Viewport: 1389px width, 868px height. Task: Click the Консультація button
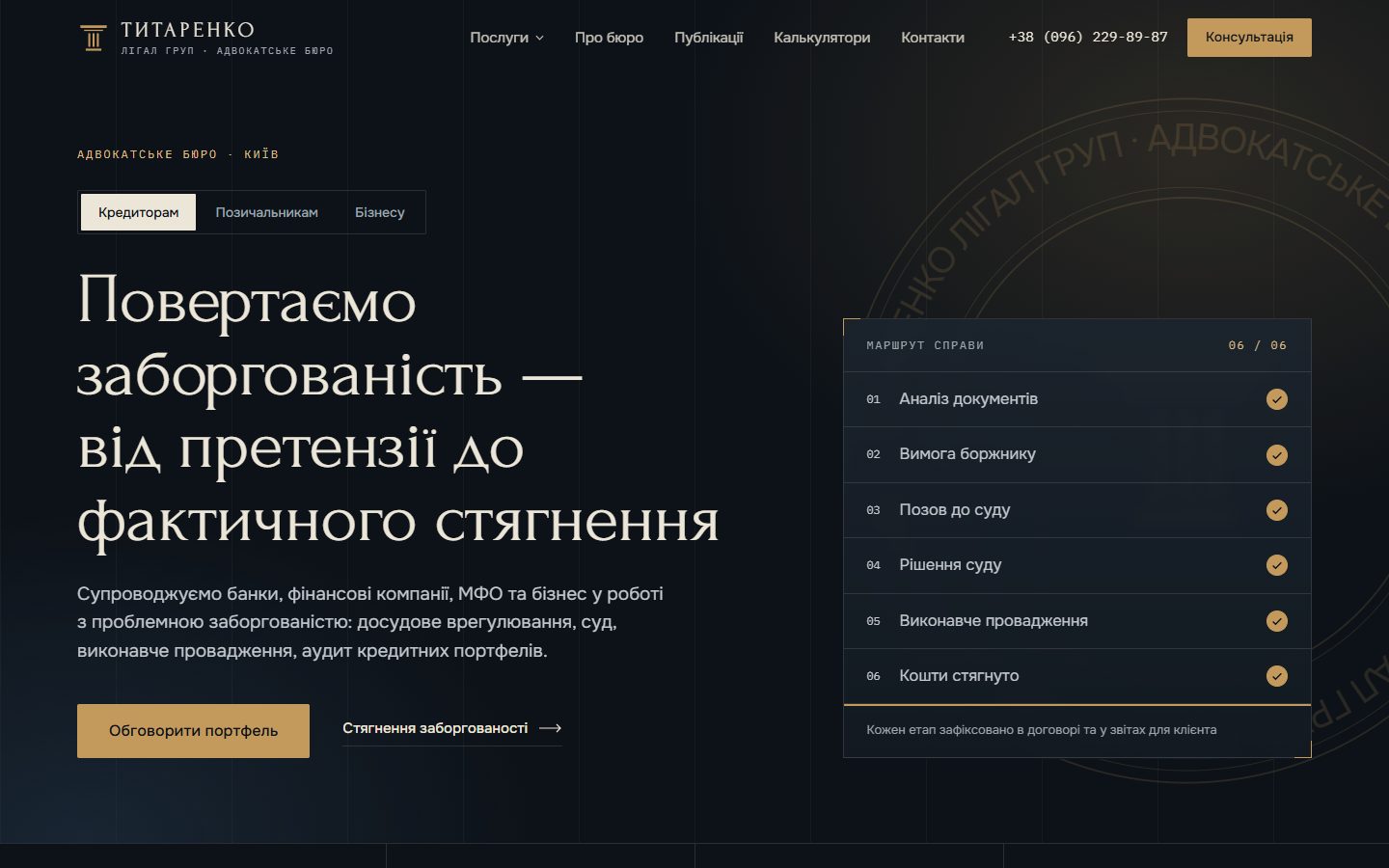(1249, 38)
